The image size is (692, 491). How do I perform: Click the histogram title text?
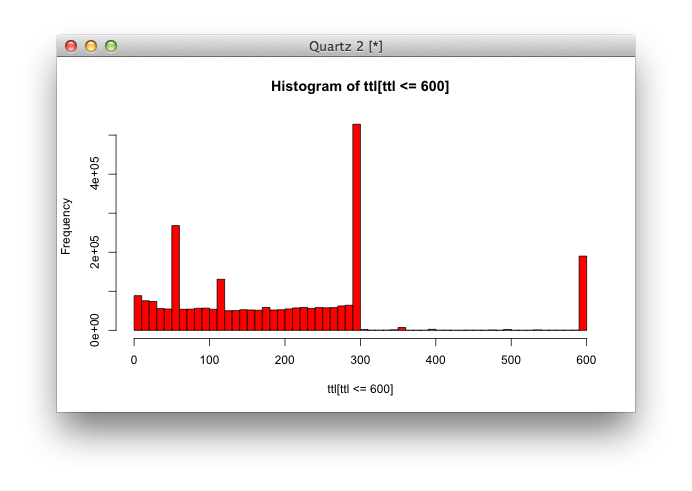click(360, 87)
